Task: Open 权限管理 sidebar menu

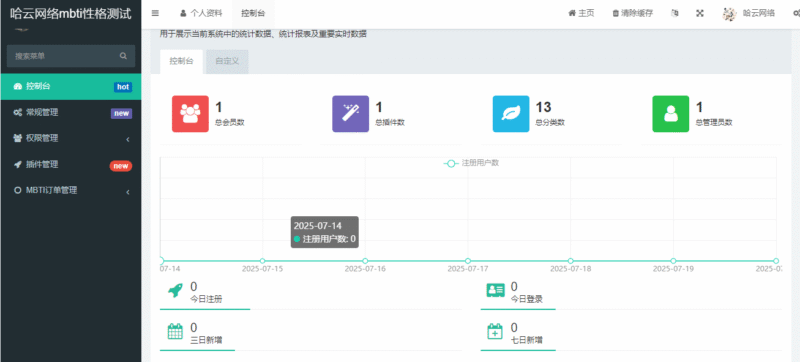Action: [x=70, y=138]
